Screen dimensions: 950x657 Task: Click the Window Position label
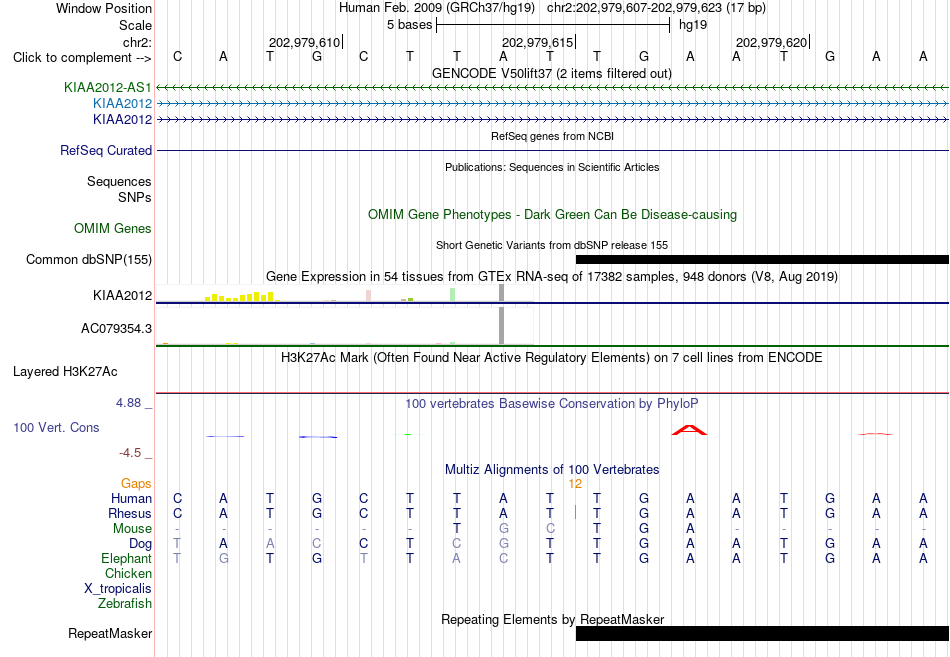104,8
